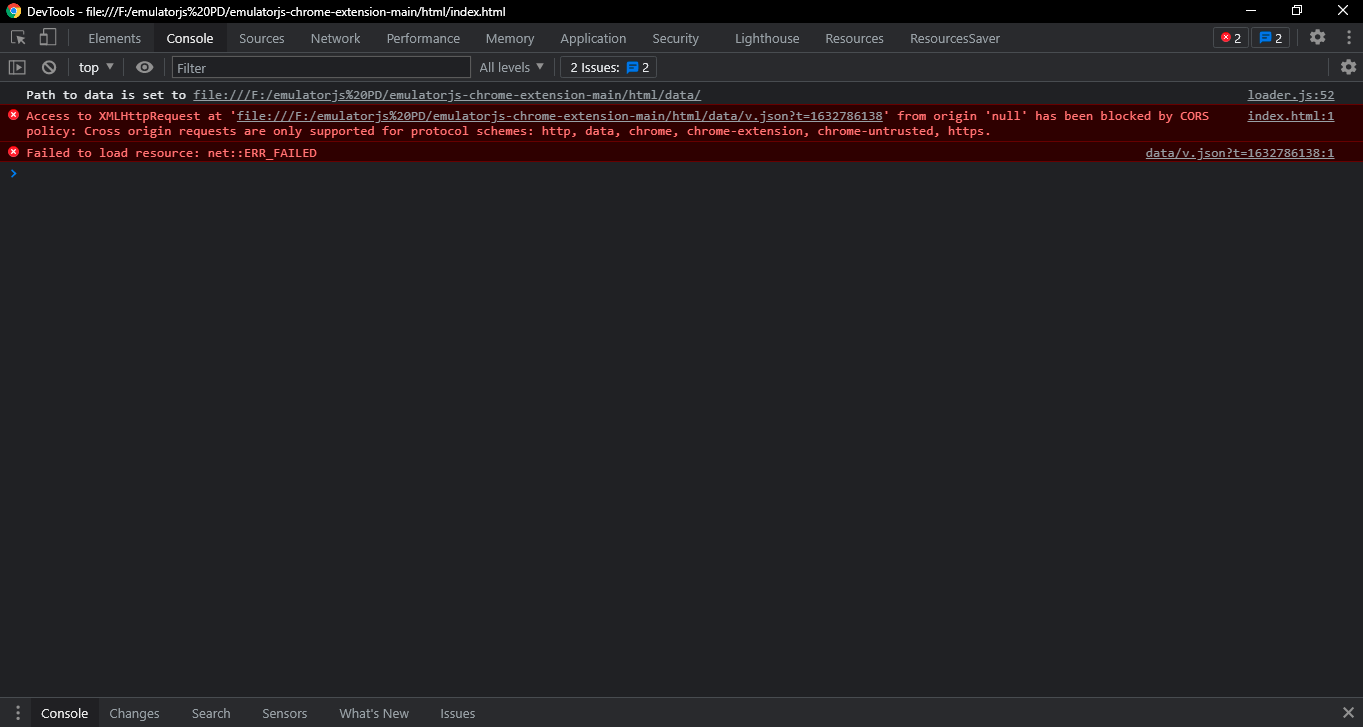Open console settings on the far right

[x=1348, y=67]
